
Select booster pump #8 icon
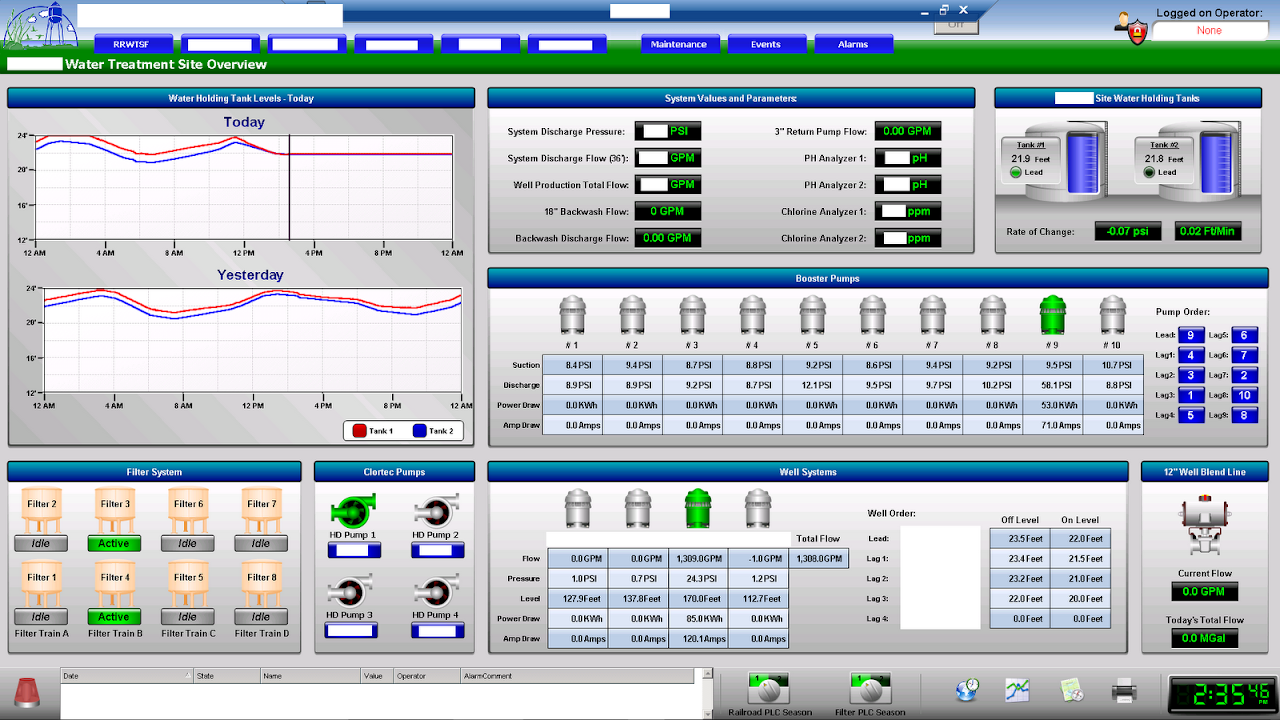point(993,315)
